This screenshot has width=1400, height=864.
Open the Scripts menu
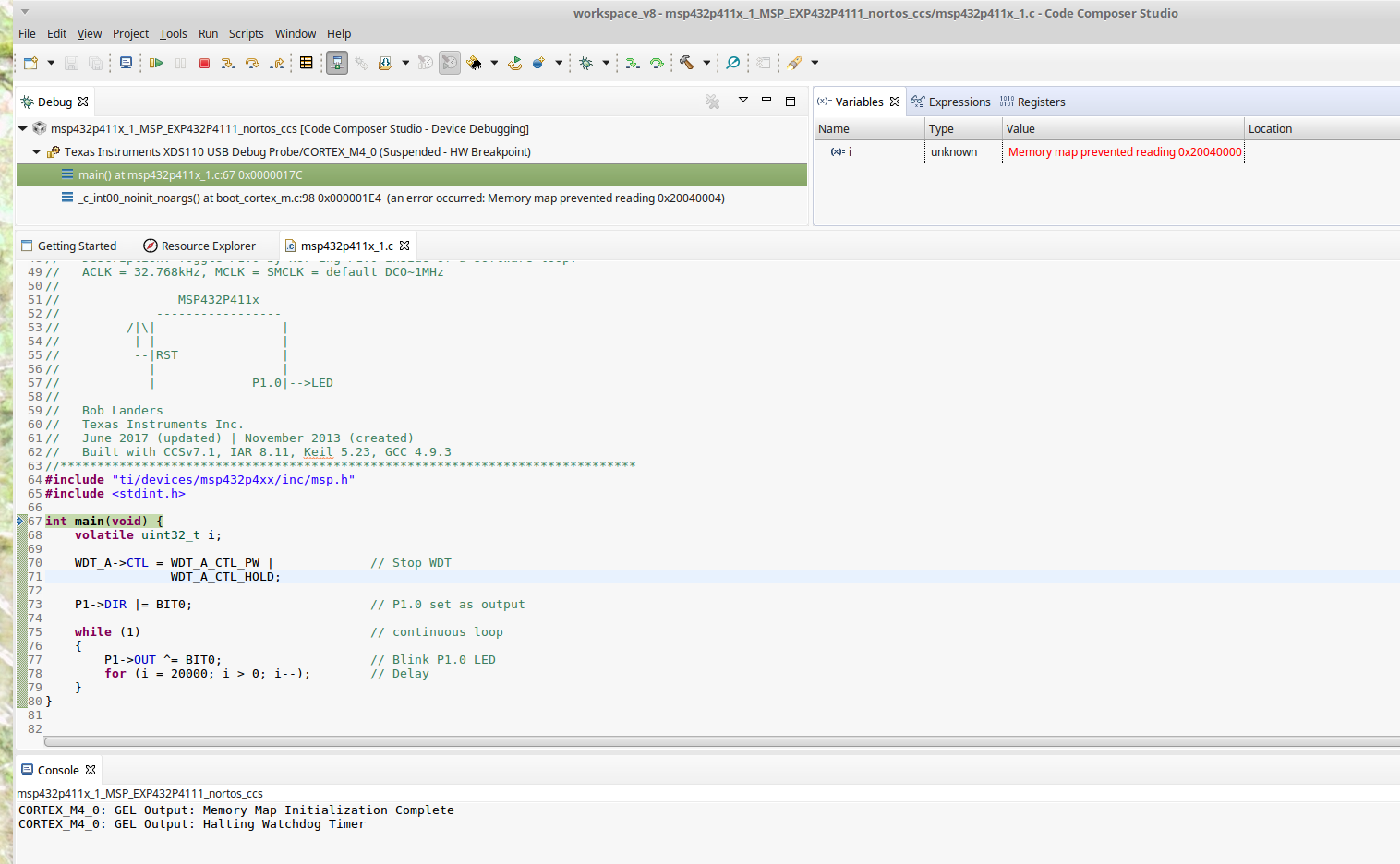coord(246,34)
